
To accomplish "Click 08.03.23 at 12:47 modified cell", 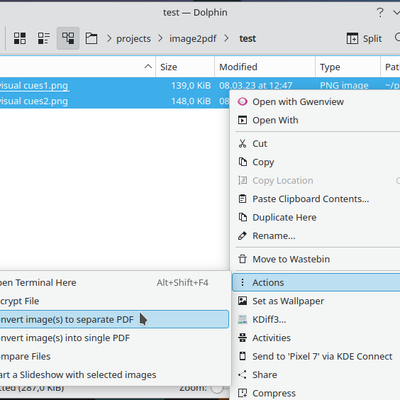I will 256,86.
